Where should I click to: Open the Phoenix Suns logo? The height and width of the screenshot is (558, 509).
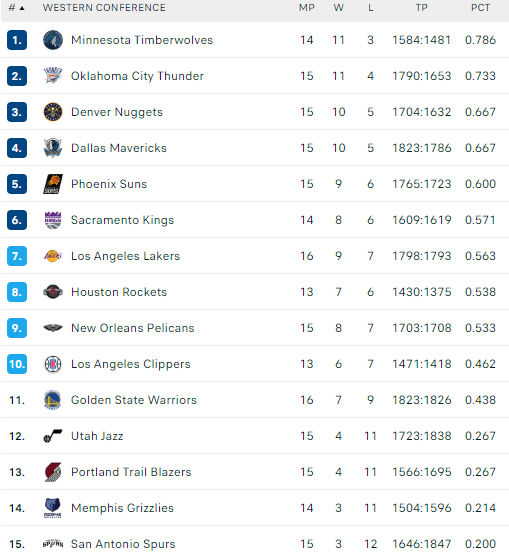(53, 184)
